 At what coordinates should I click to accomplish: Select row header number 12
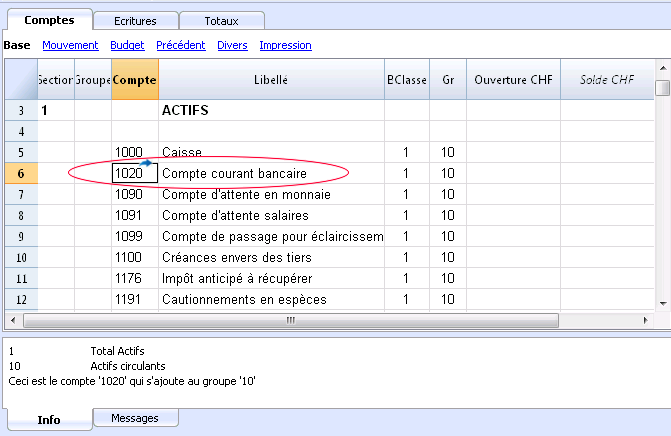(x=21, y=299)
